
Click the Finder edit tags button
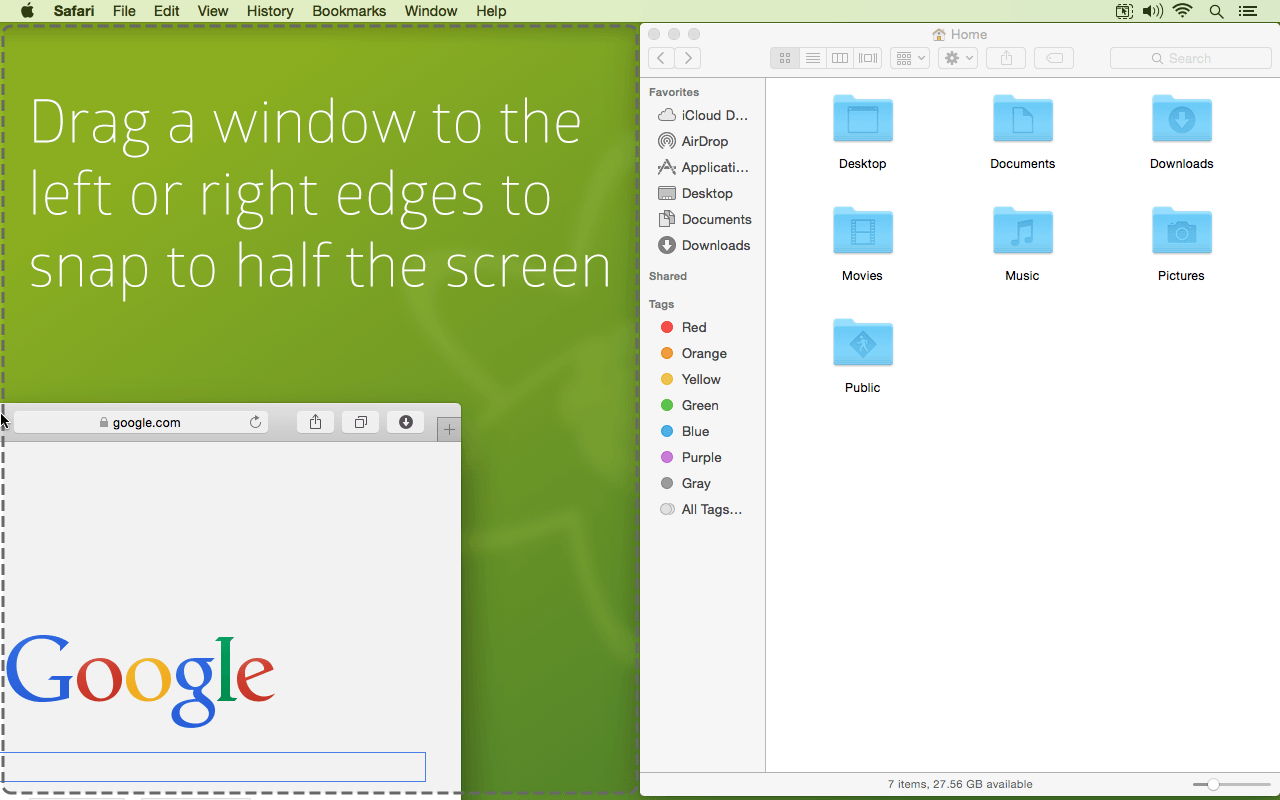click(1054, 58)
